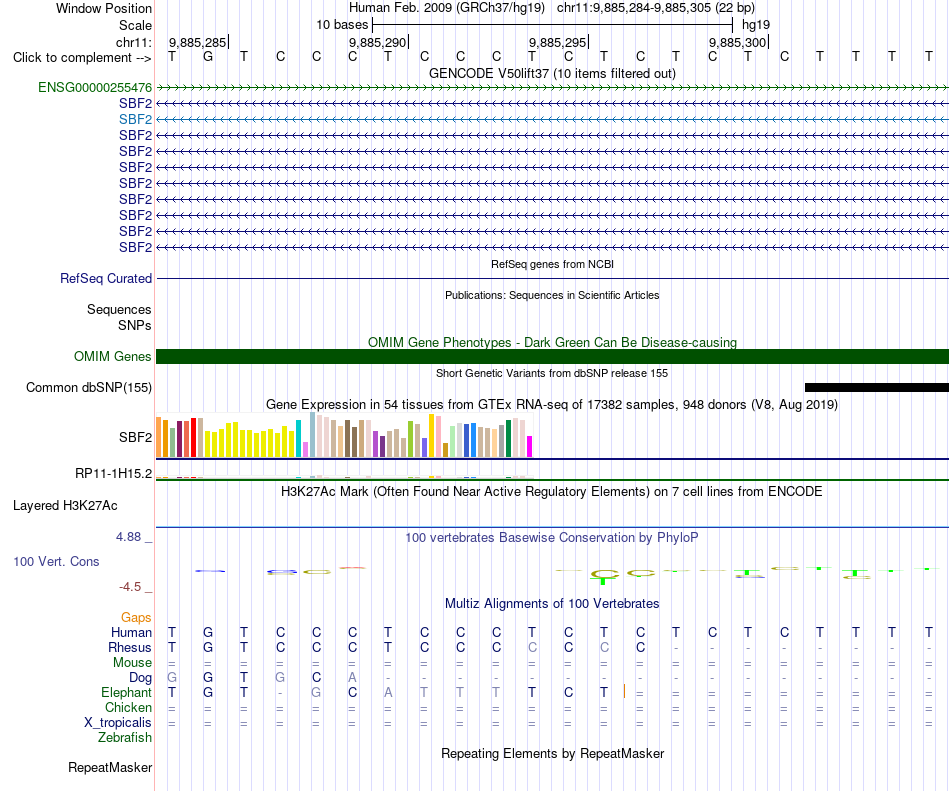This screenshot has height=791, width=950.
Task: Click the '4.88 _' upper PhyloP scale value
Action: coord(133,537)
